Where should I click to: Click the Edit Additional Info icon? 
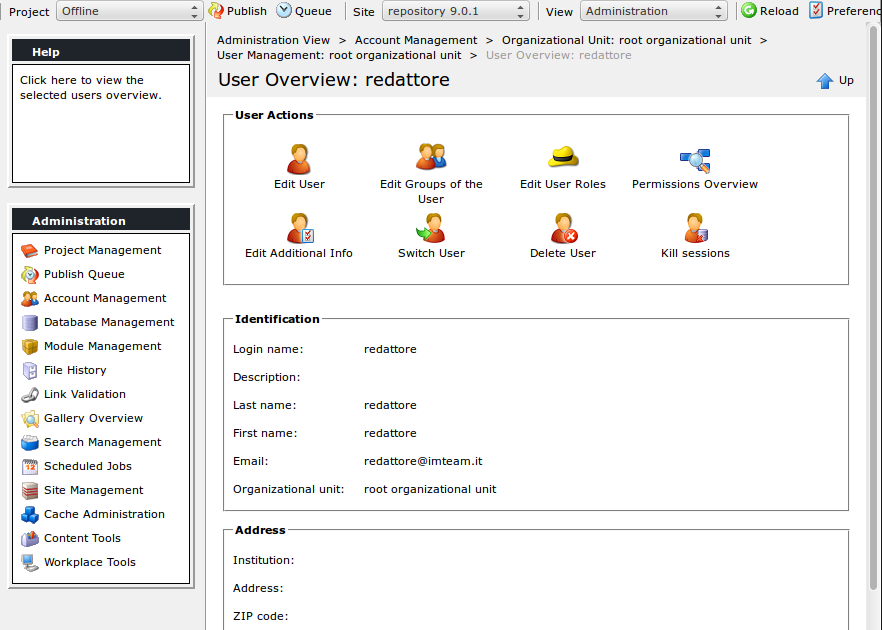coord(300,228)
